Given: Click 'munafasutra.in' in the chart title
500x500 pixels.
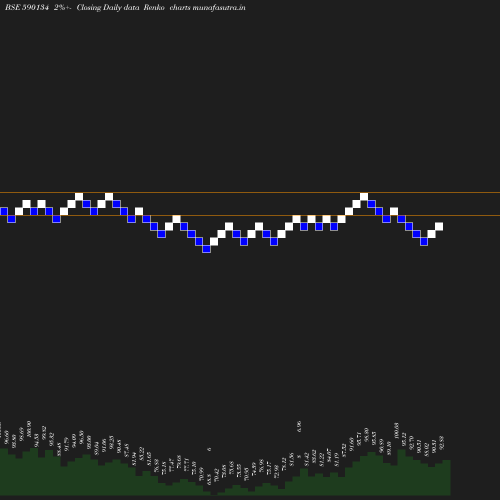Looking at the screenshot, I should click(219, 7).
